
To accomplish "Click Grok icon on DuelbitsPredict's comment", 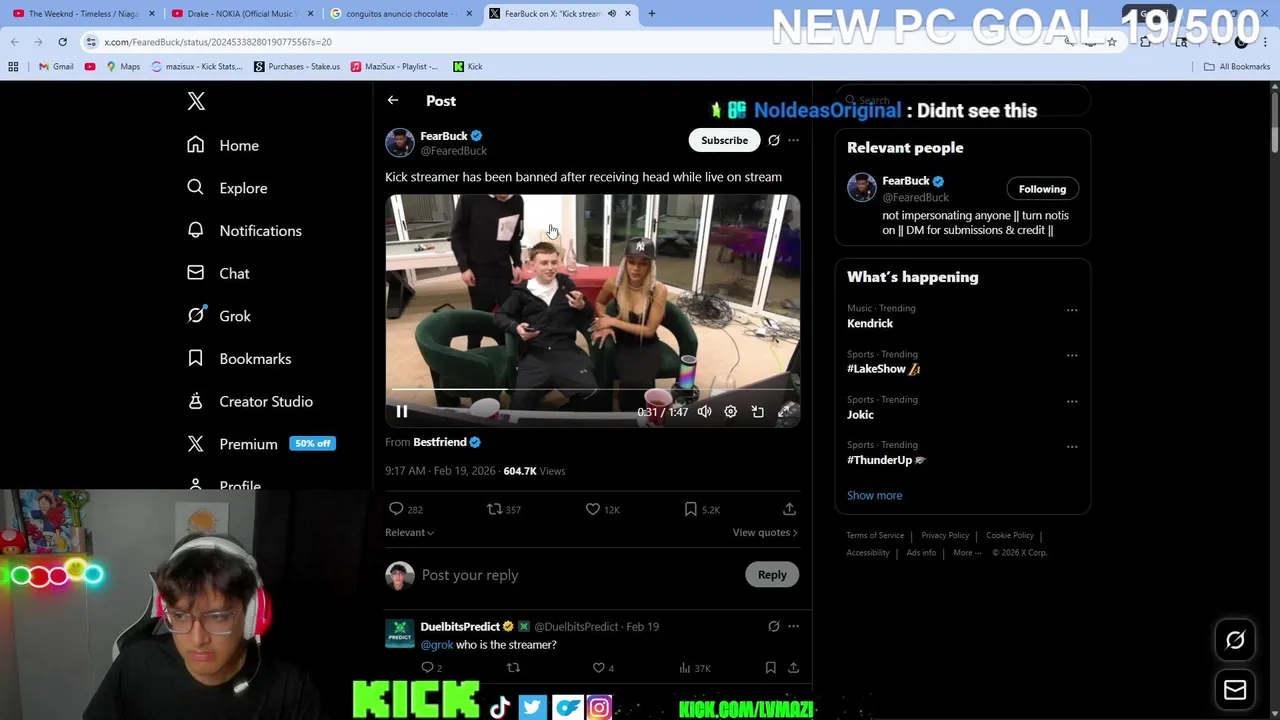I will [773, 627].
